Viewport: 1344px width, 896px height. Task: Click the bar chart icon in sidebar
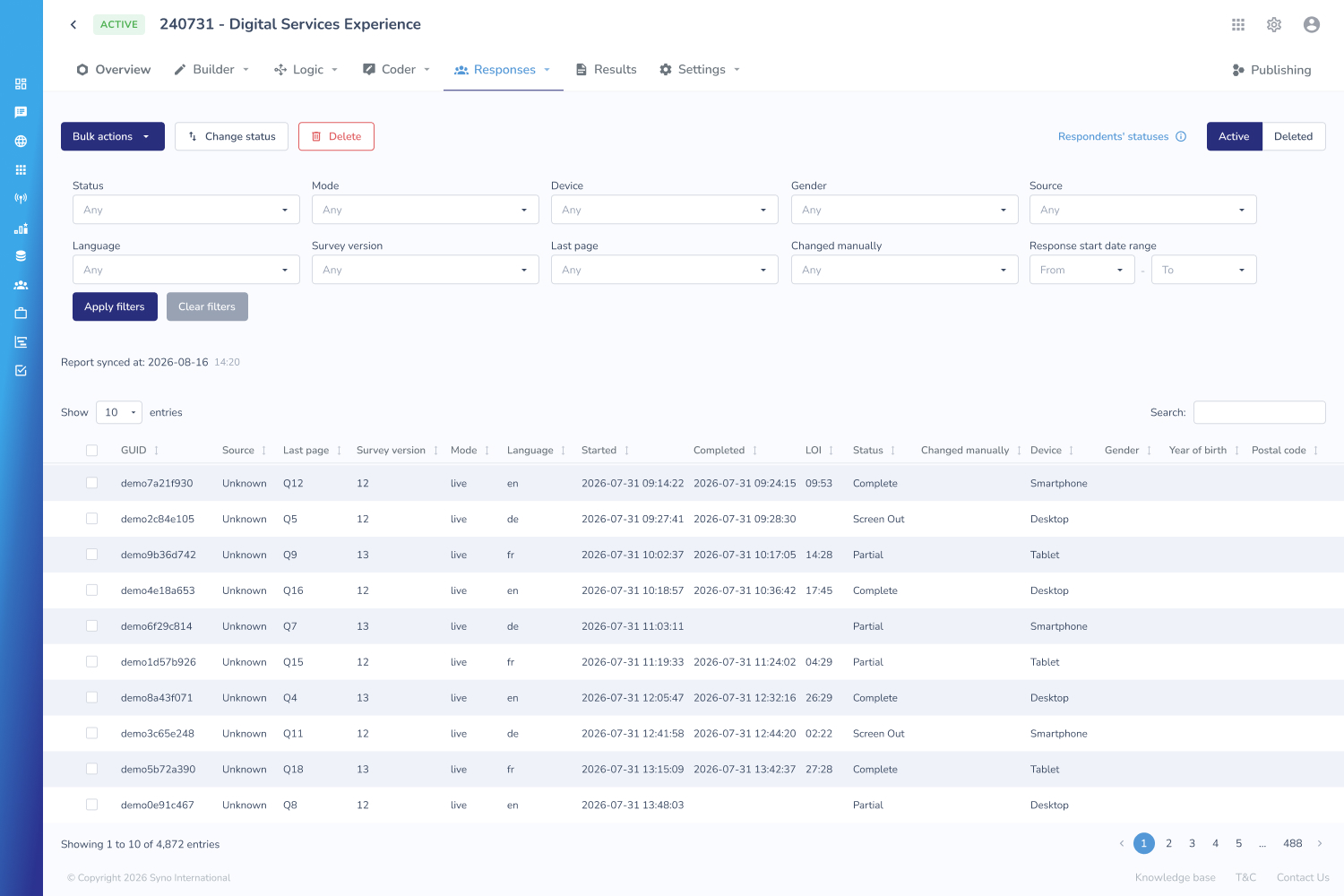[x=21, y=228]
